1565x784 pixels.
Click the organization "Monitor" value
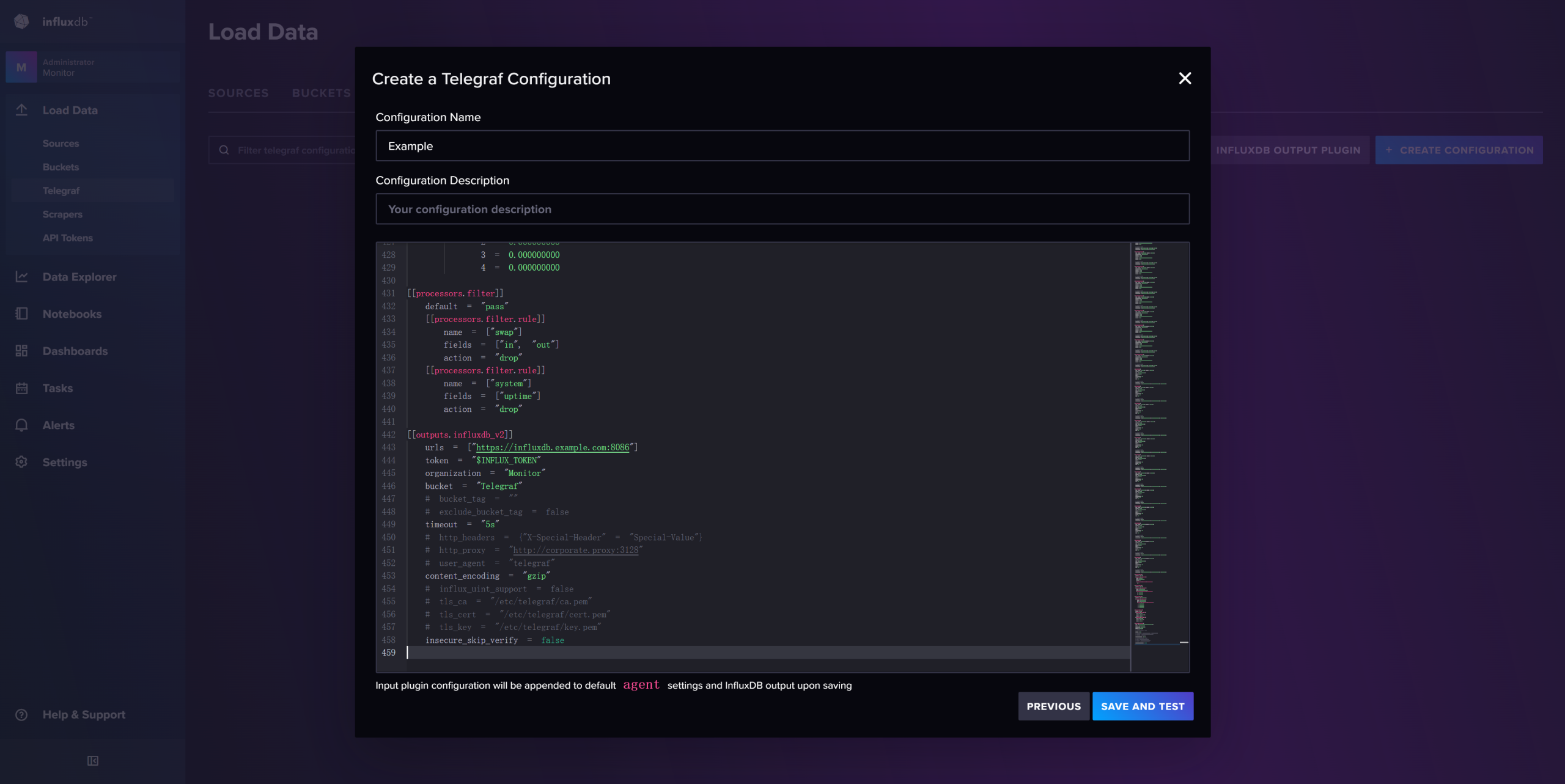(525, 473)
